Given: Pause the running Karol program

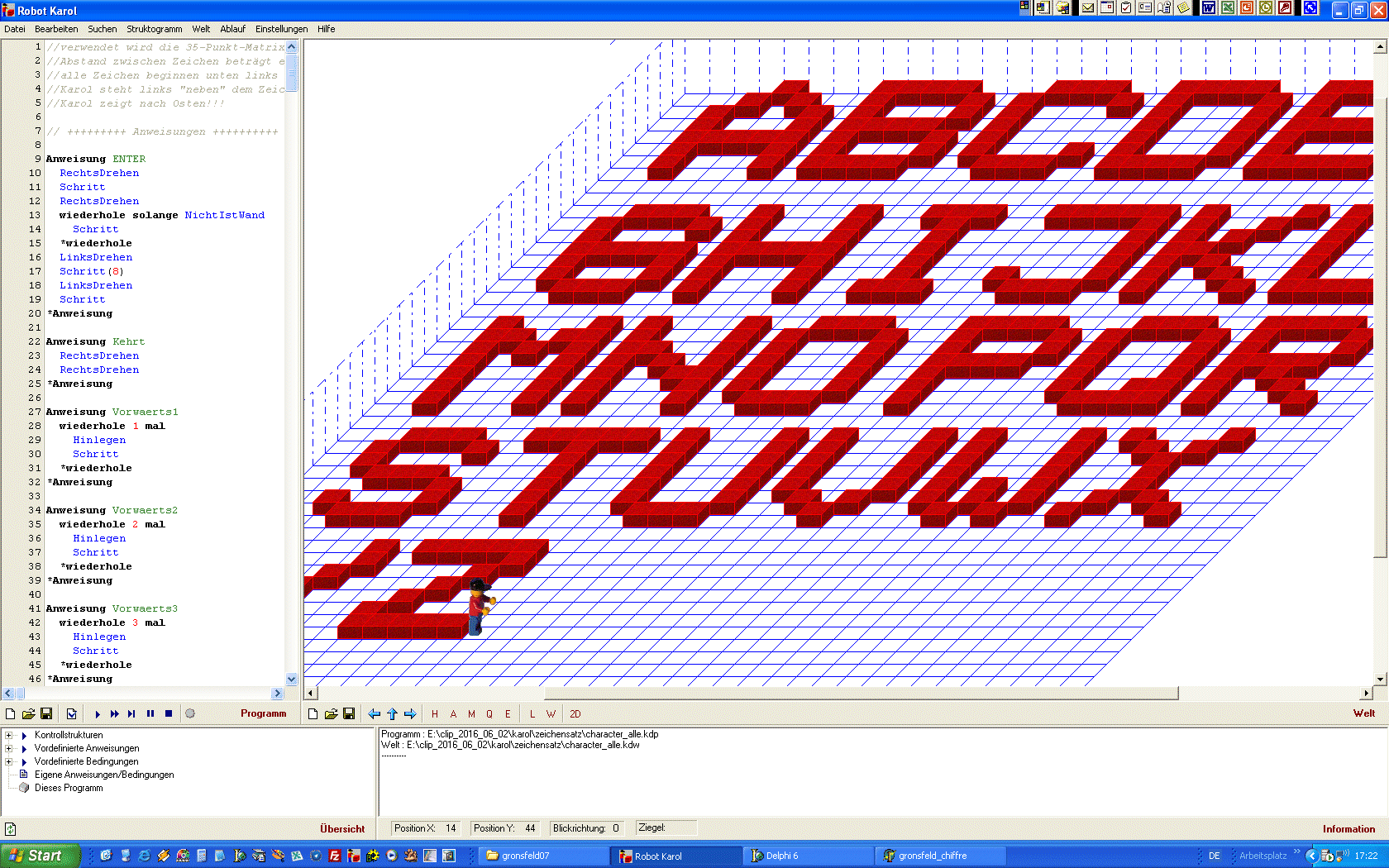Looking at the screenshot, I should (150, 714).
